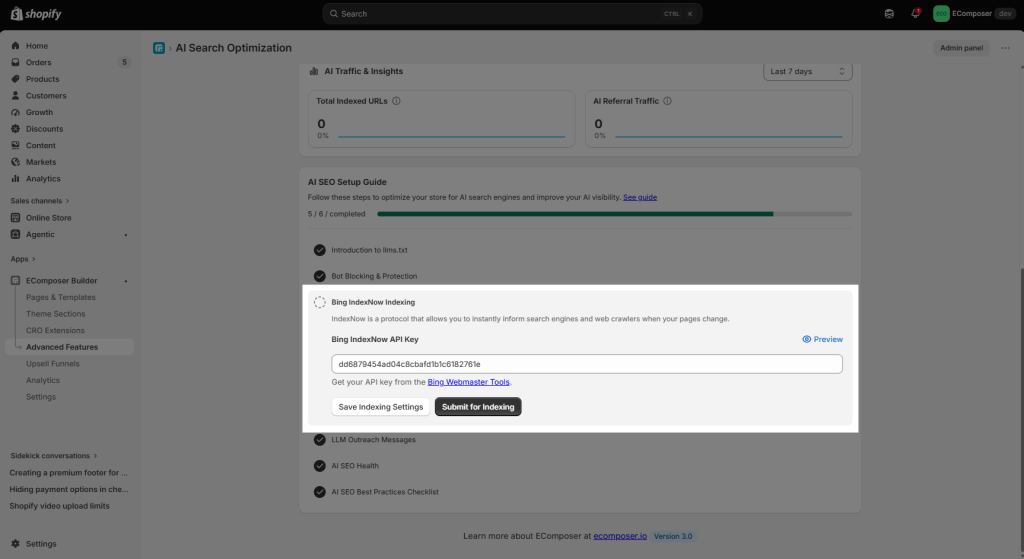
Task: Open the Sidekick assistant icon in top bar
Action: tap(889, 14)
